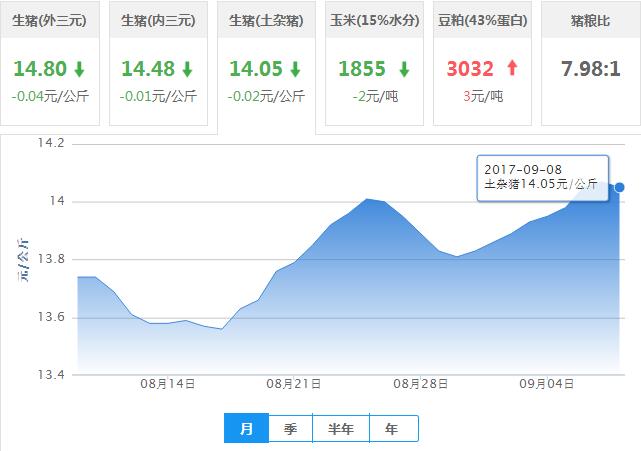
Task: Click the 2017-09-08 price tooltip box
Action: coord(541,176)
